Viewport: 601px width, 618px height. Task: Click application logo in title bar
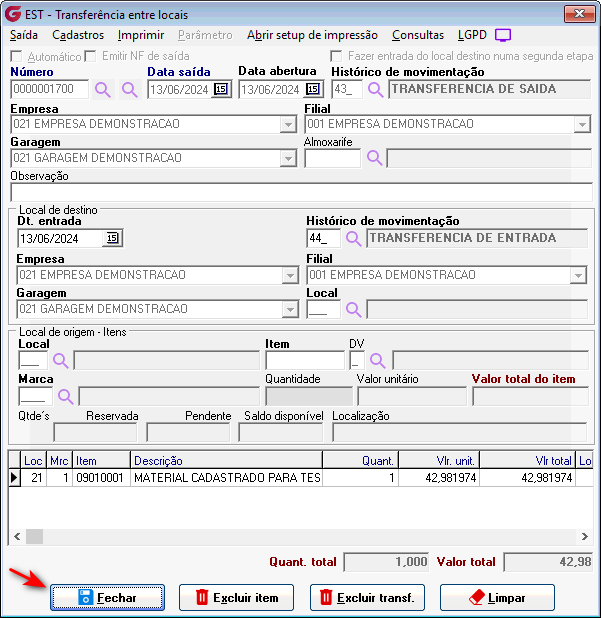tap(13, 14)
